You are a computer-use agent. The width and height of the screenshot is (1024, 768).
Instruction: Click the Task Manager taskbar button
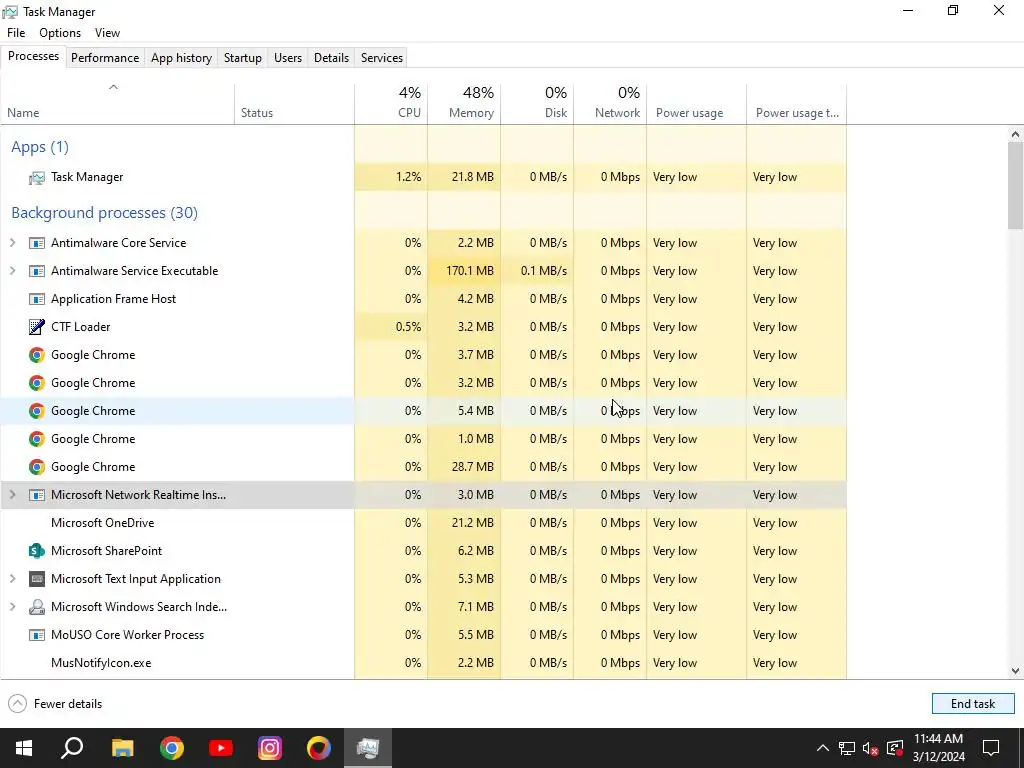tap(368, 748)
